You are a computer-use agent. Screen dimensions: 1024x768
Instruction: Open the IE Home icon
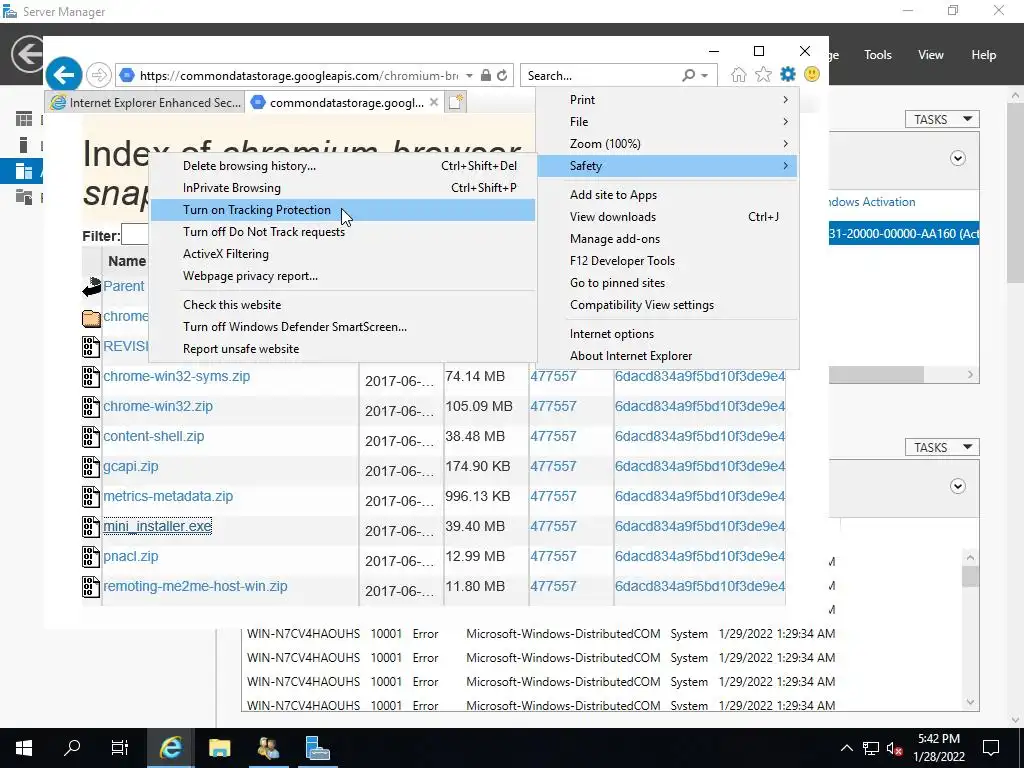(x=739, y=74)
